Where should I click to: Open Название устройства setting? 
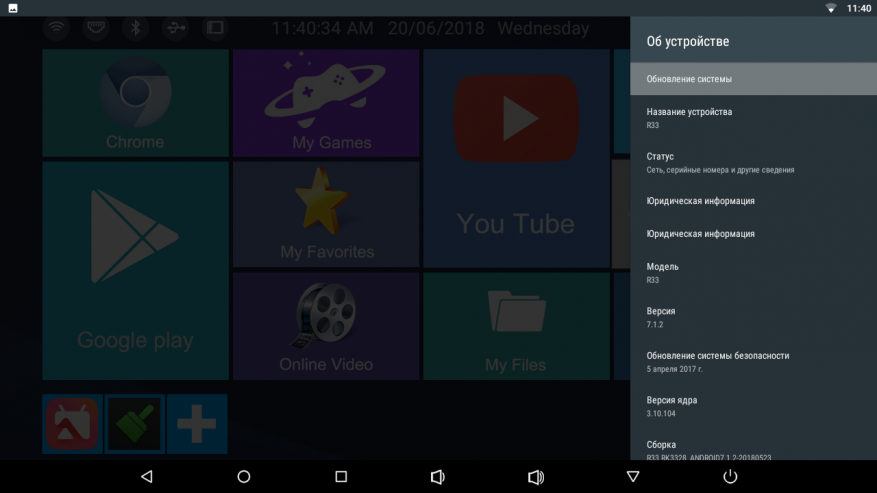pos(753,118)
